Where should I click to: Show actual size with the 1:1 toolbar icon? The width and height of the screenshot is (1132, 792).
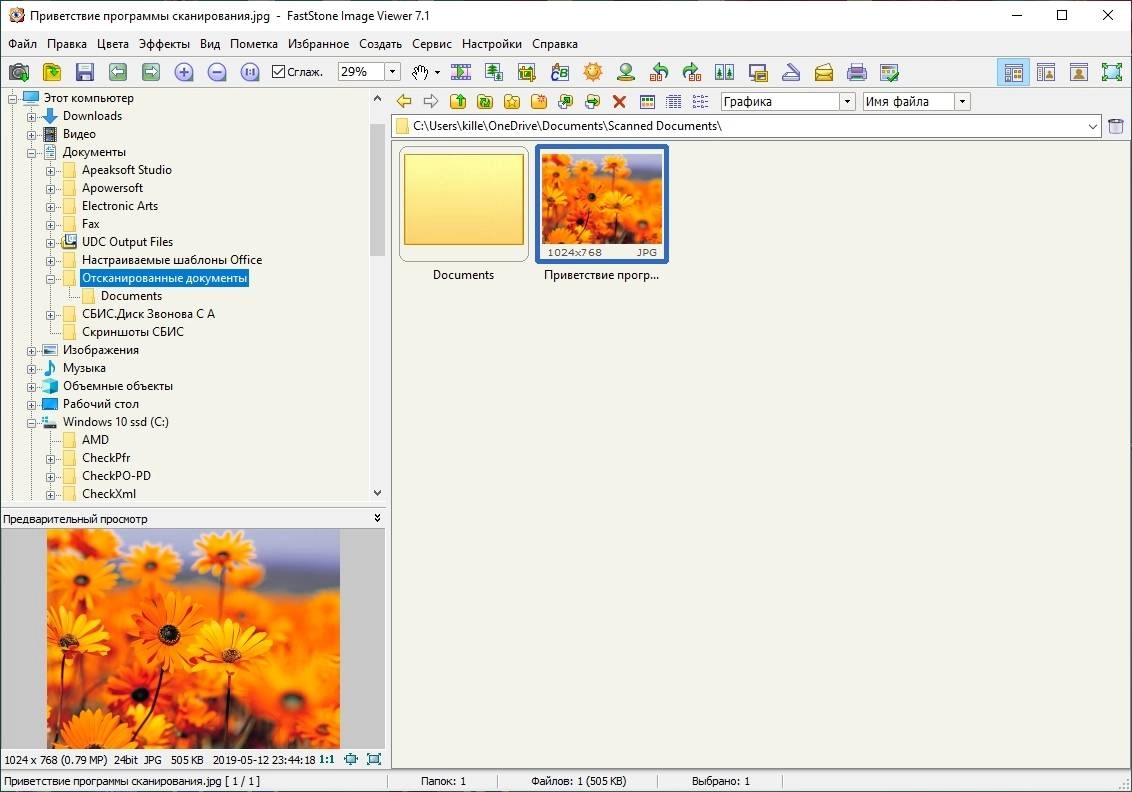point(250,72)
